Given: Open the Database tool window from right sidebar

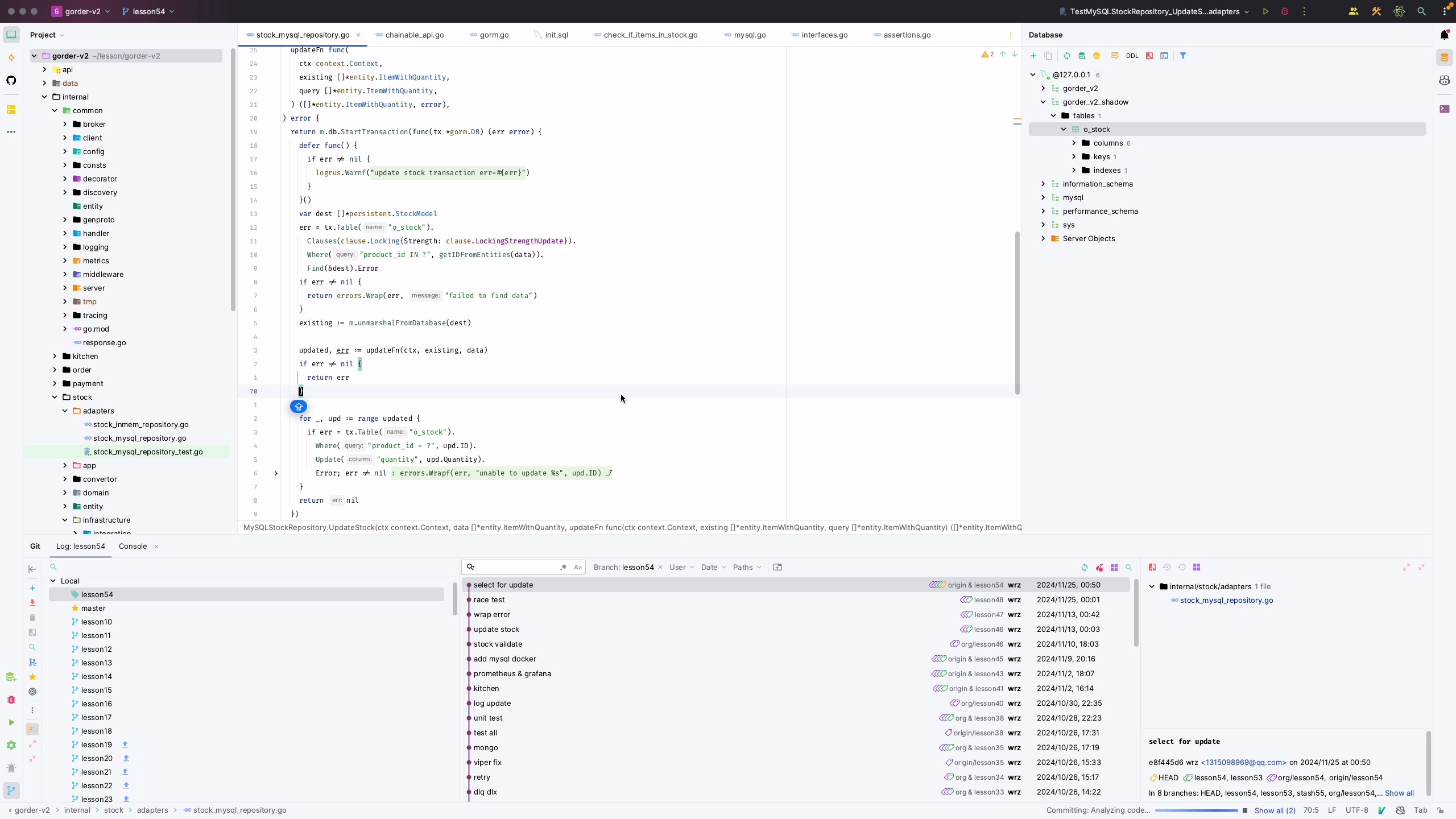Looking at the screenshot, I should [1445, 57].
